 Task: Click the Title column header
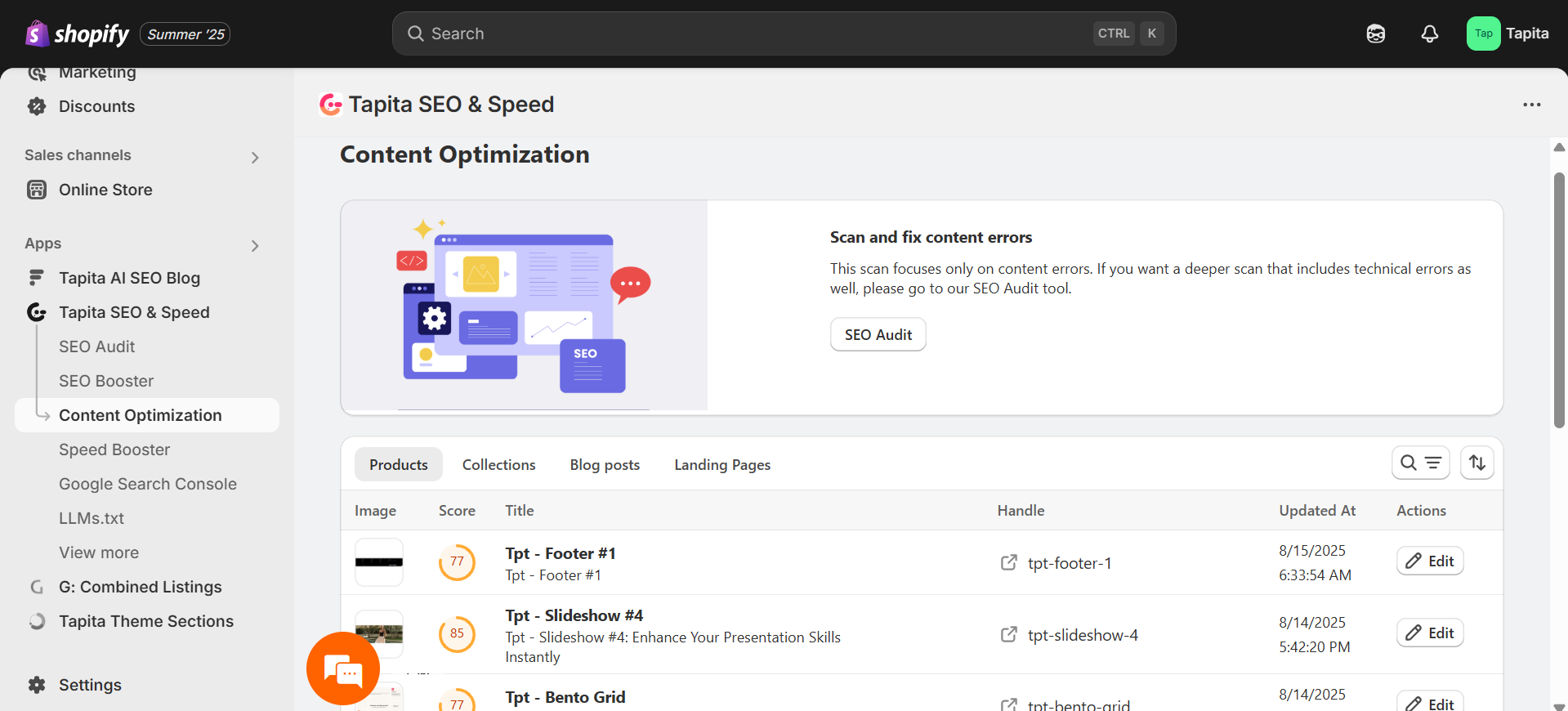click(x=520, y=510)
